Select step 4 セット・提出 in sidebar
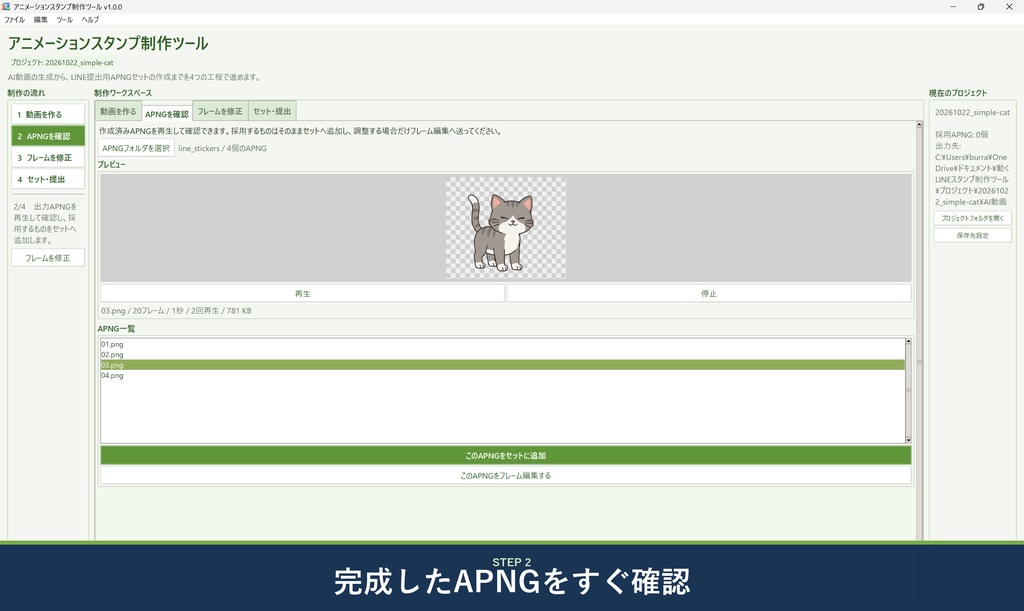This screenshot has height=611, width=1024. [x=48, y=179]
